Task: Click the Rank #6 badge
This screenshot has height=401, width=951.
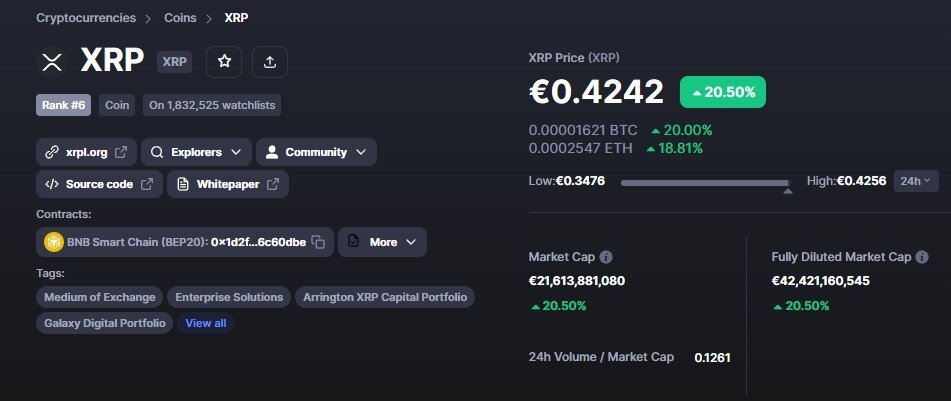Action: coord(63,105)
